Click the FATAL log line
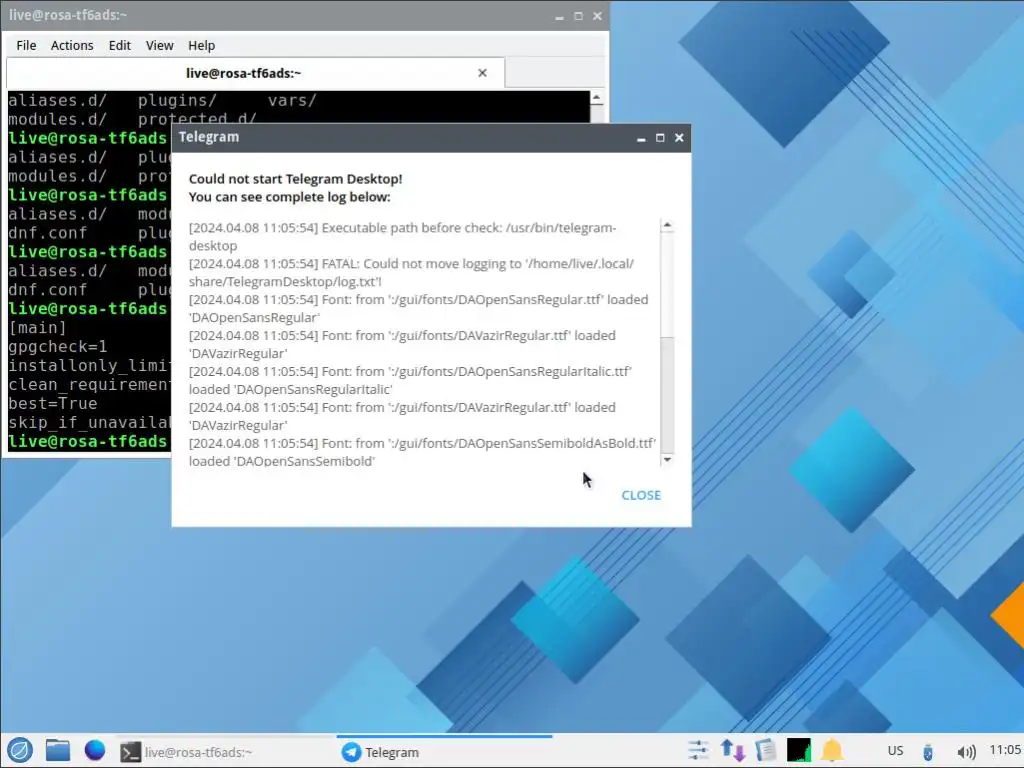Viewport: 1024px width, 768px height. 411,272
